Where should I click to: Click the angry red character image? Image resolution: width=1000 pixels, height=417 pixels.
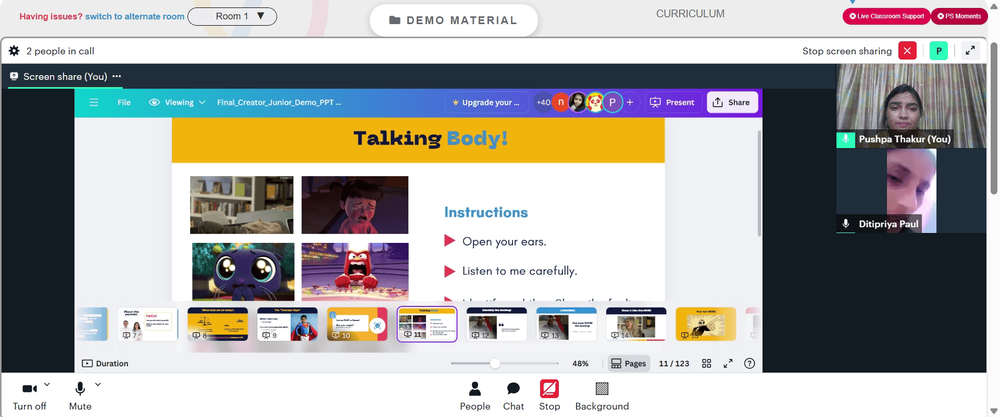tap(355, 272)
